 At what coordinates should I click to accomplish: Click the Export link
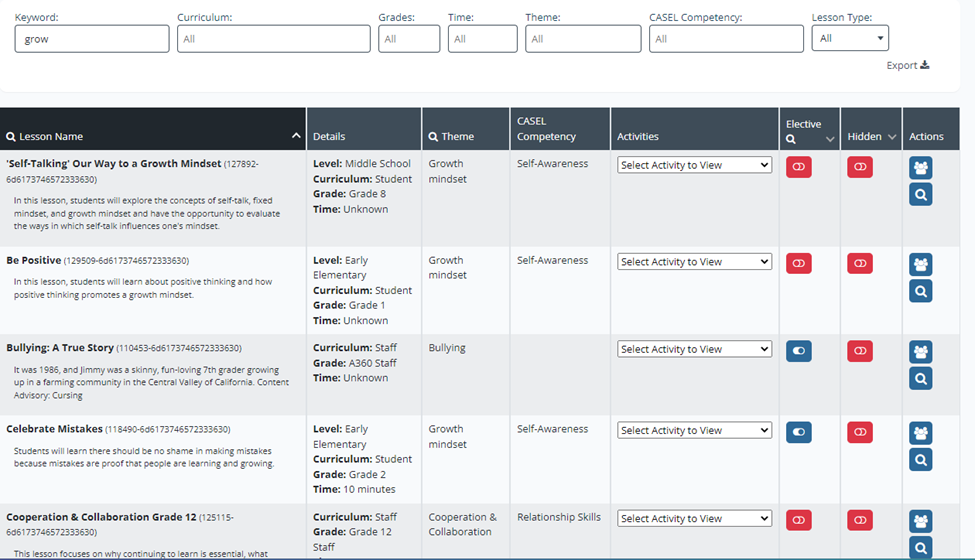907,66
